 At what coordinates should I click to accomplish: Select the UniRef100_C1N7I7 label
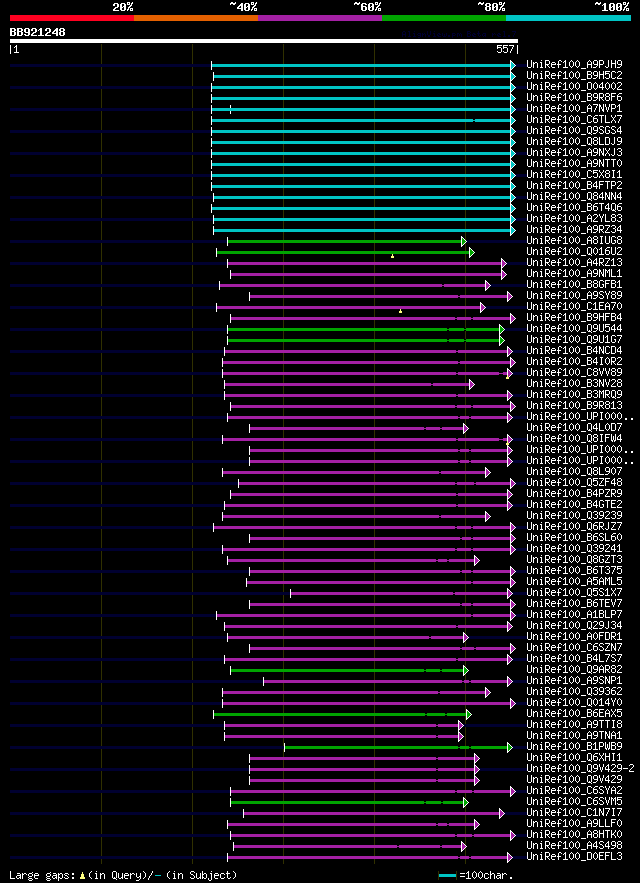pyautogui.click(x=574, y=813)
